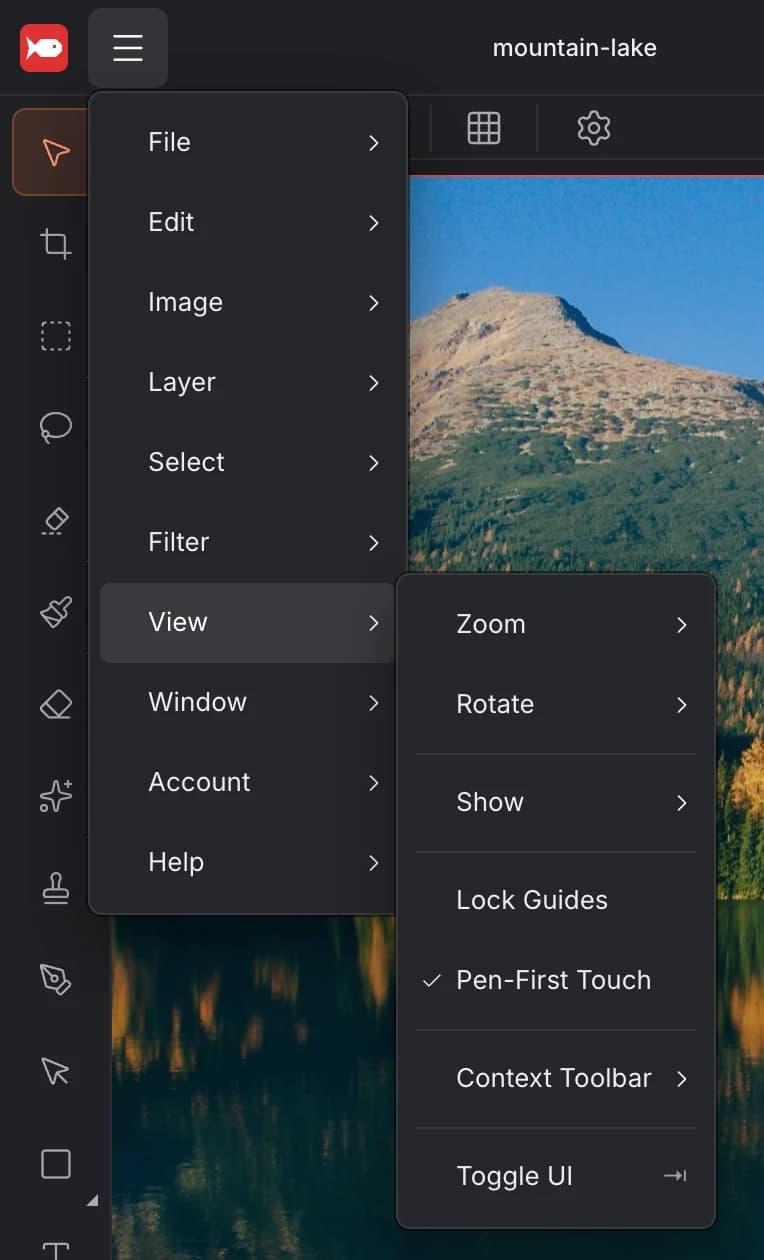Open the Image menu
764x1260 pixels.
point(248,302)
